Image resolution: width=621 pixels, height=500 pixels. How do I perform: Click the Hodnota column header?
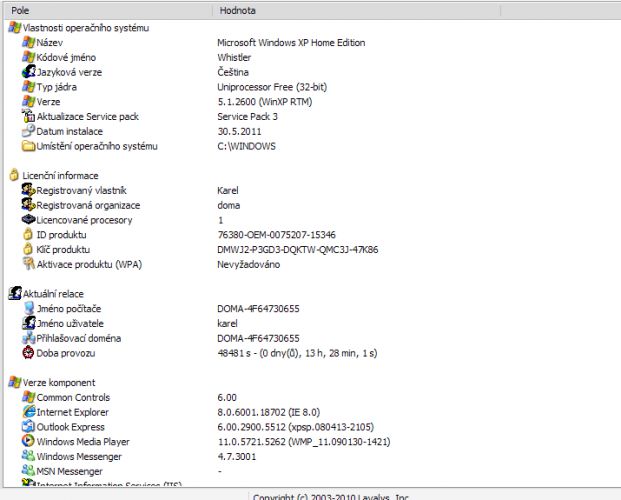(356, 10)
